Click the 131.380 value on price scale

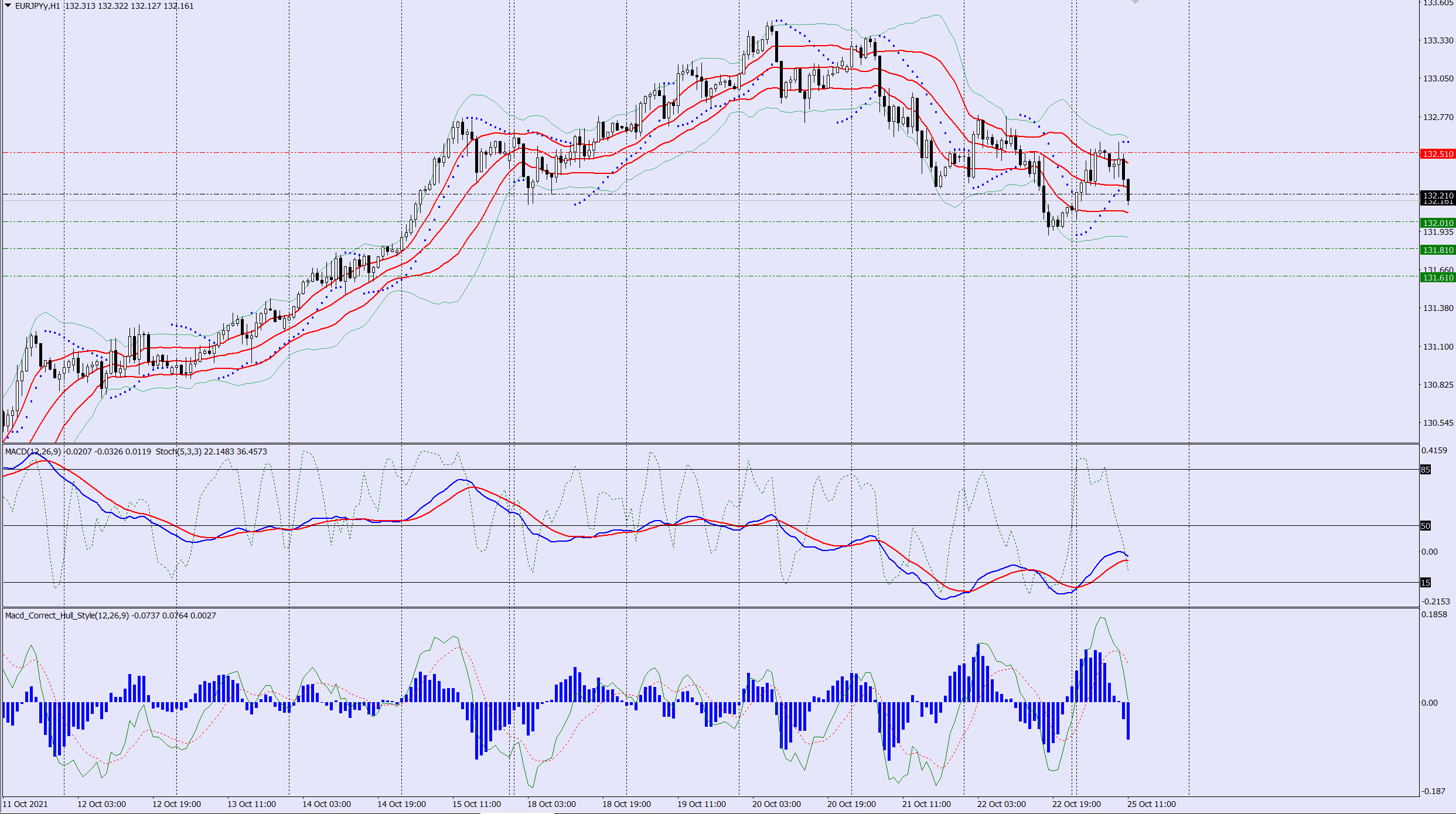click(1438, 308)
